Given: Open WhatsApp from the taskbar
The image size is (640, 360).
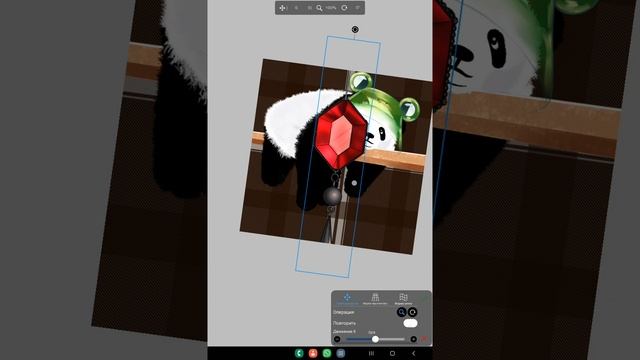Looking at the screenshot, I should click(x=327, y=353).
